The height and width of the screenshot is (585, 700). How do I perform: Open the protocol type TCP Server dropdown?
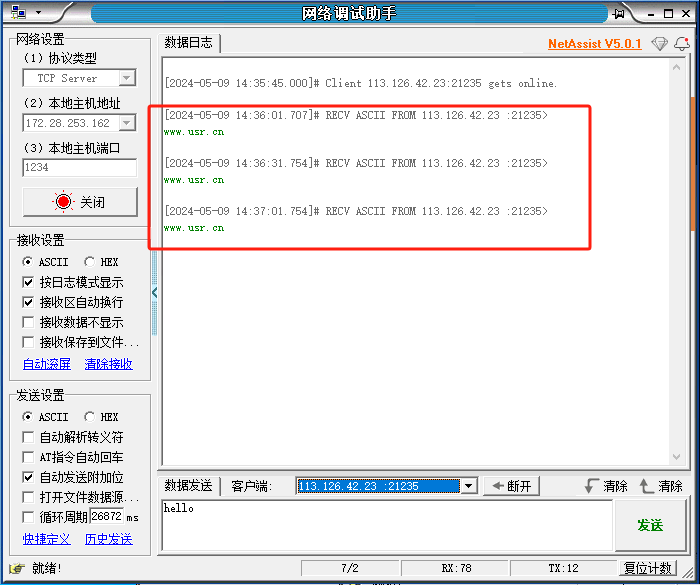click(127, 78)
